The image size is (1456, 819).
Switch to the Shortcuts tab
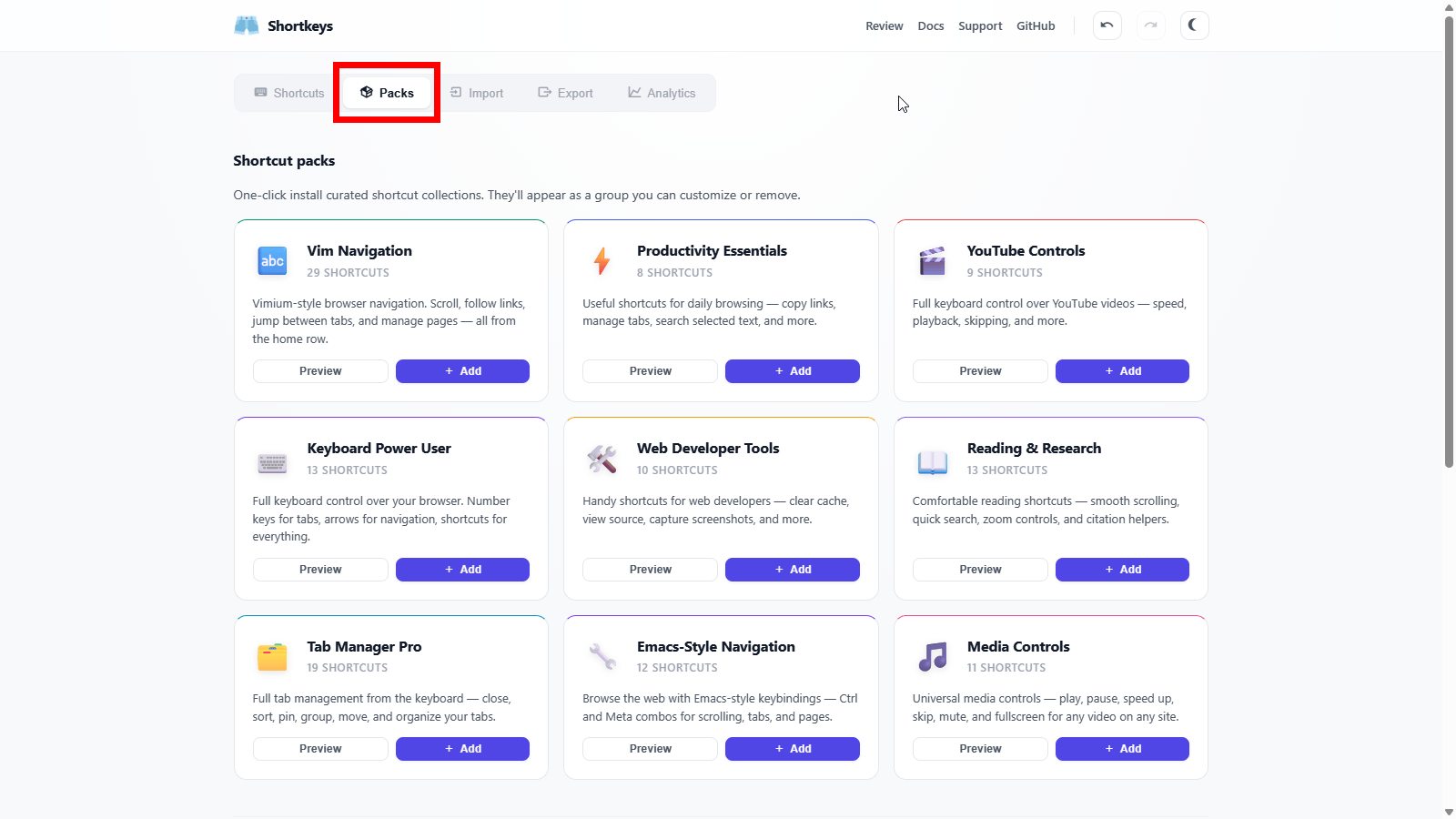289,93
